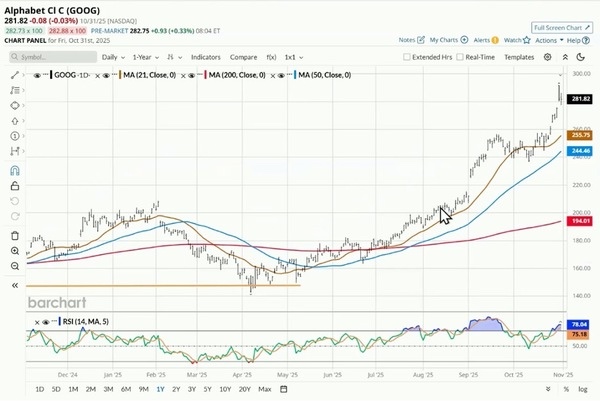600x401 pixels.
Task: Zoom in using the magnifier plus icon
Action: [x=15, y=234]
